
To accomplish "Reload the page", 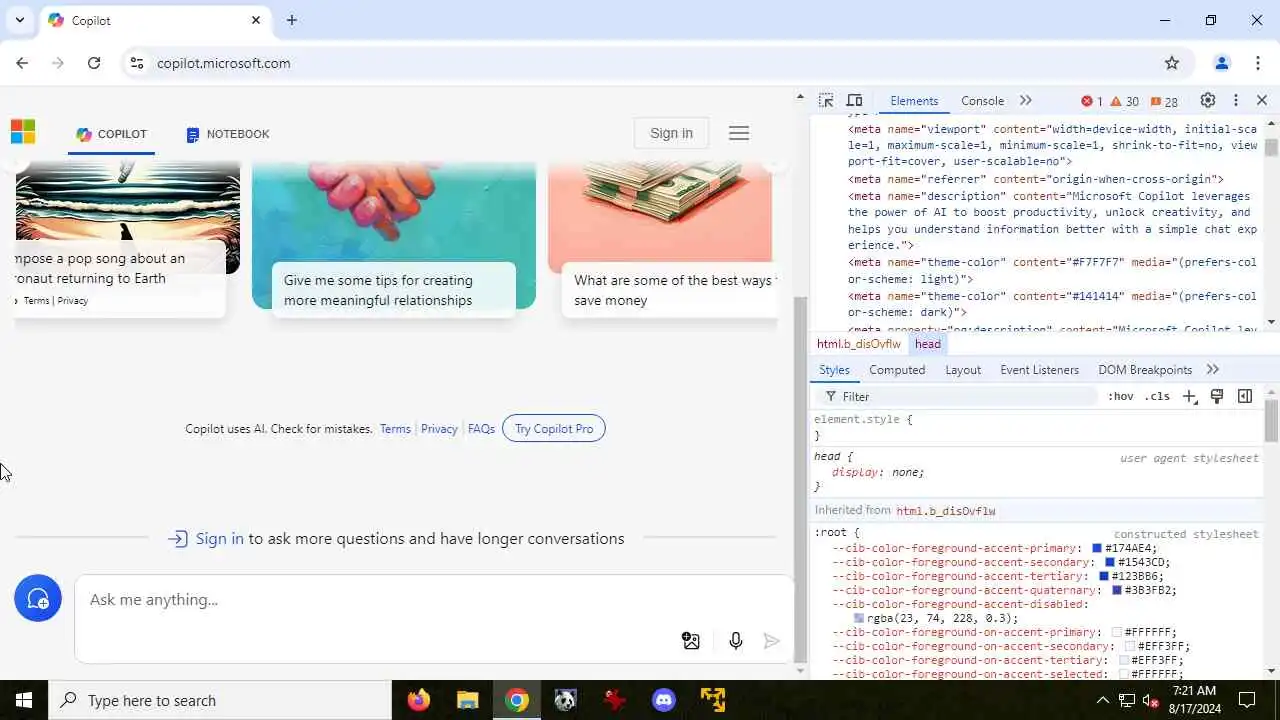I will 94,63.
